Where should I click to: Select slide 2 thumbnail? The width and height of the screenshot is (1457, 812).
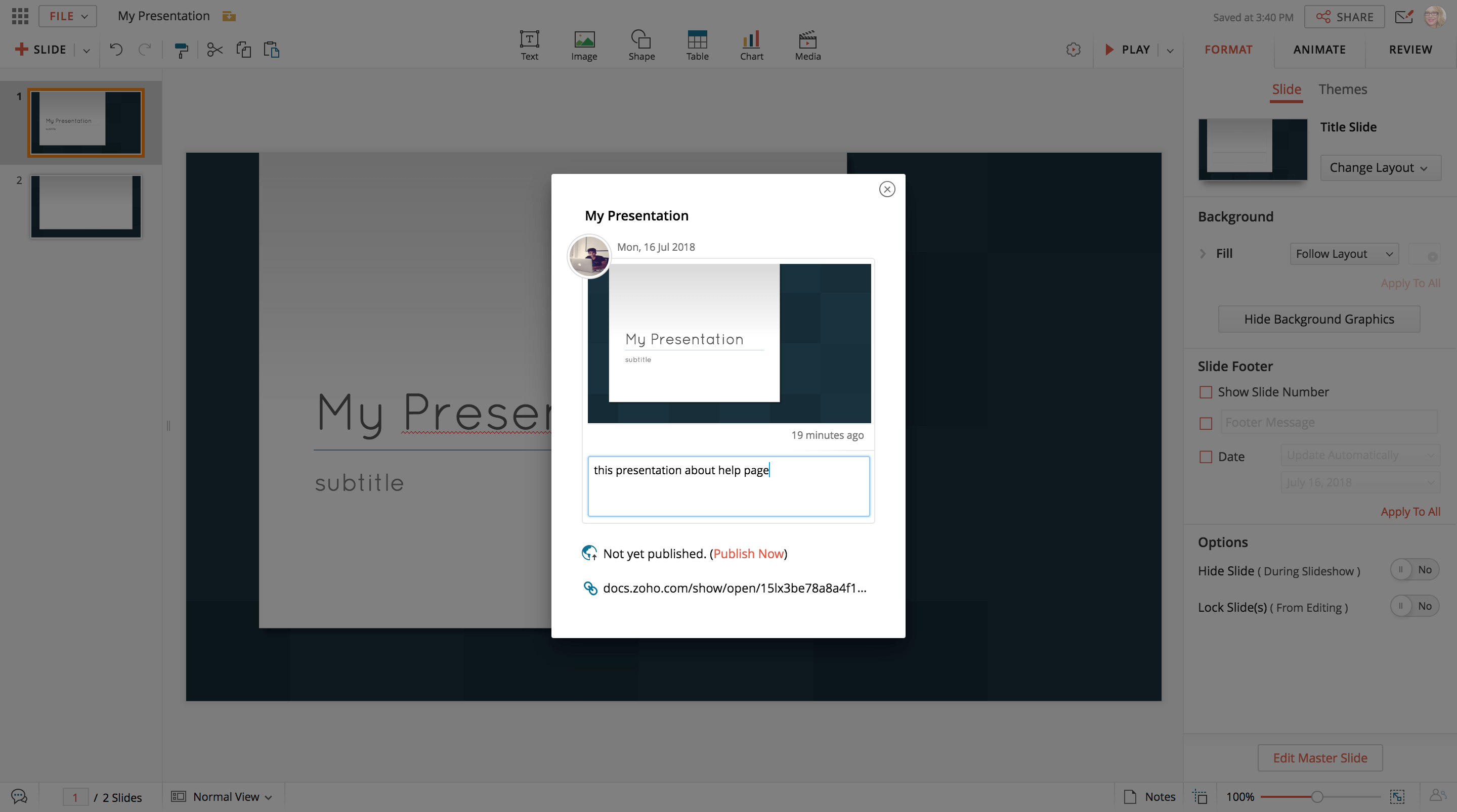[x=86, y=206]
